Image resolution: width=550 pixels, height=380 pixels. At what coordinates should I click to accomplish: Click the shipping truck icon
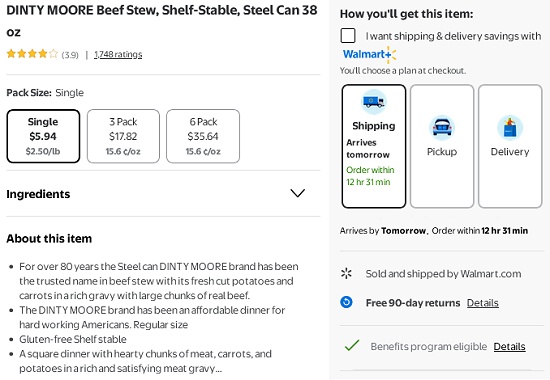point(374,102)
